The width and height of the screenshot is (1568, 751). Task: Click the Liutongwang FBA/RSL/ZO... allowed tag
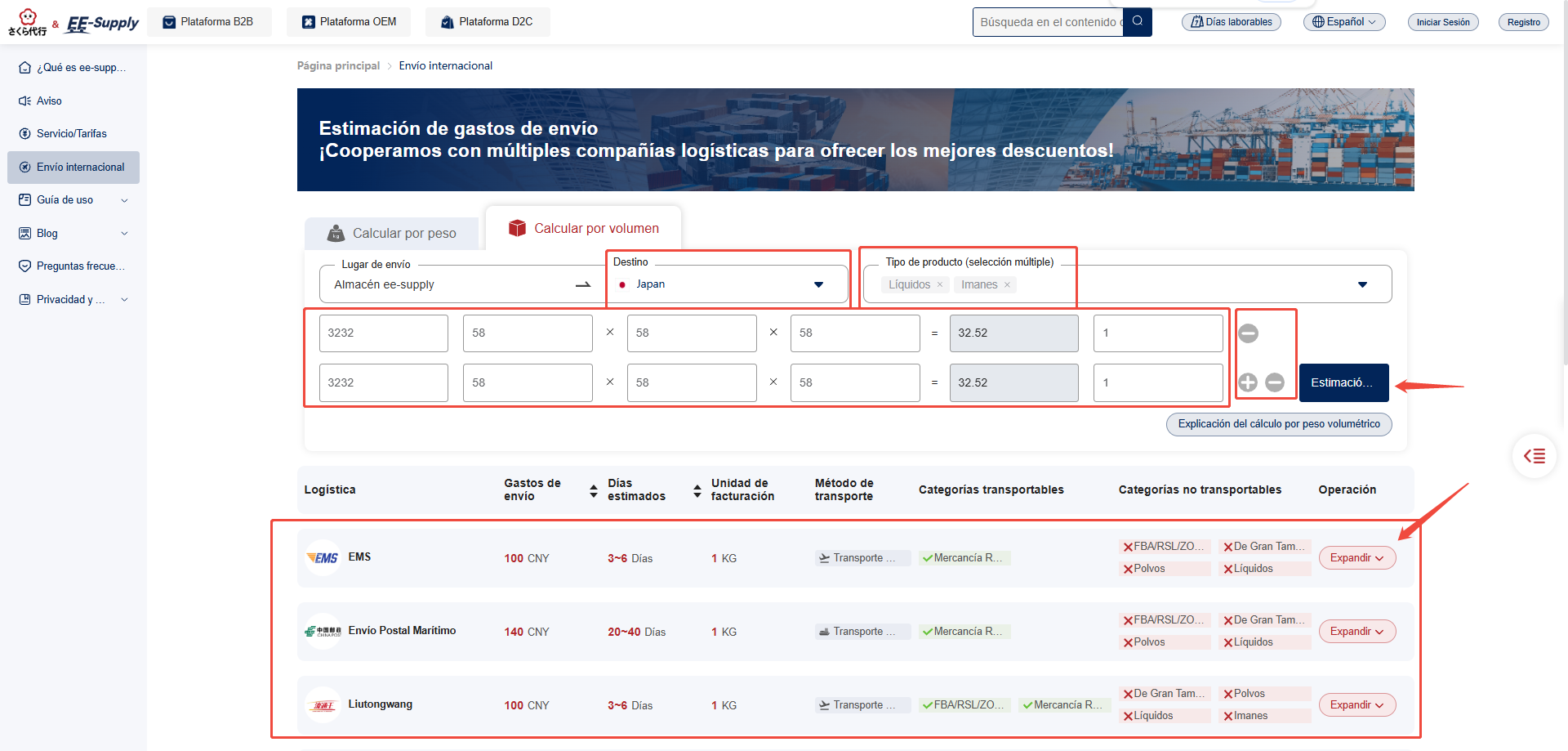tap(964, 705)
